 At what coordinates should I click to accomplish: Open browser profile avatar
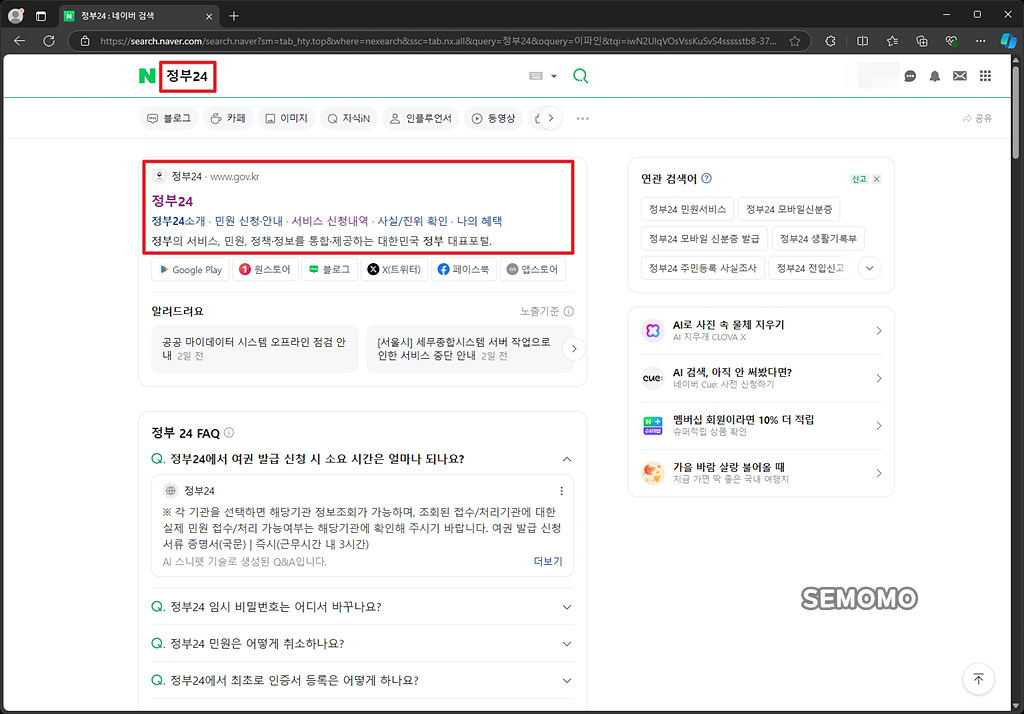tap(16, 16)
